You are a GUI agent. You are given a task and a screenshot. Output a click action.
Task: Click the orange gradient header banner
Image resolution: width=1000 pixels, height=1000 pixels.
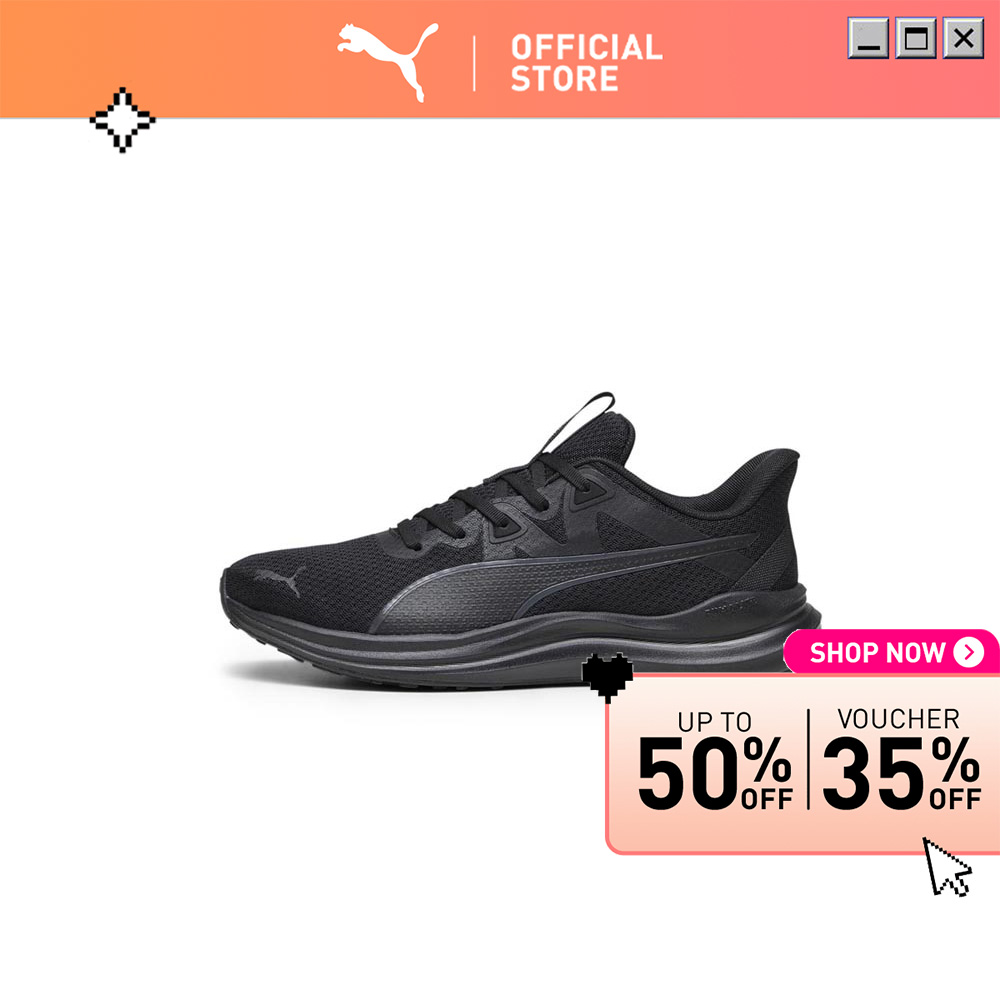(x=500, y=59)
